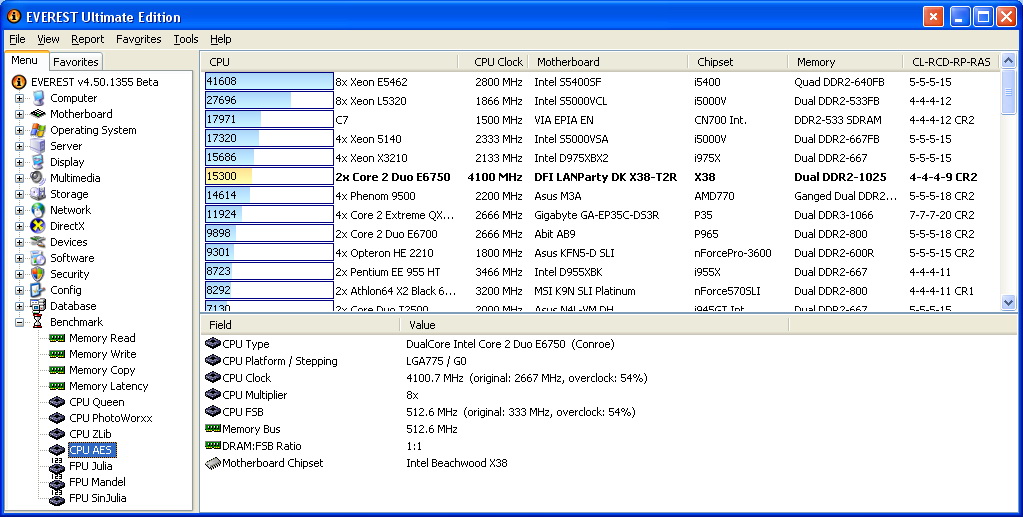Open the Tools menu

click(186, 39)
